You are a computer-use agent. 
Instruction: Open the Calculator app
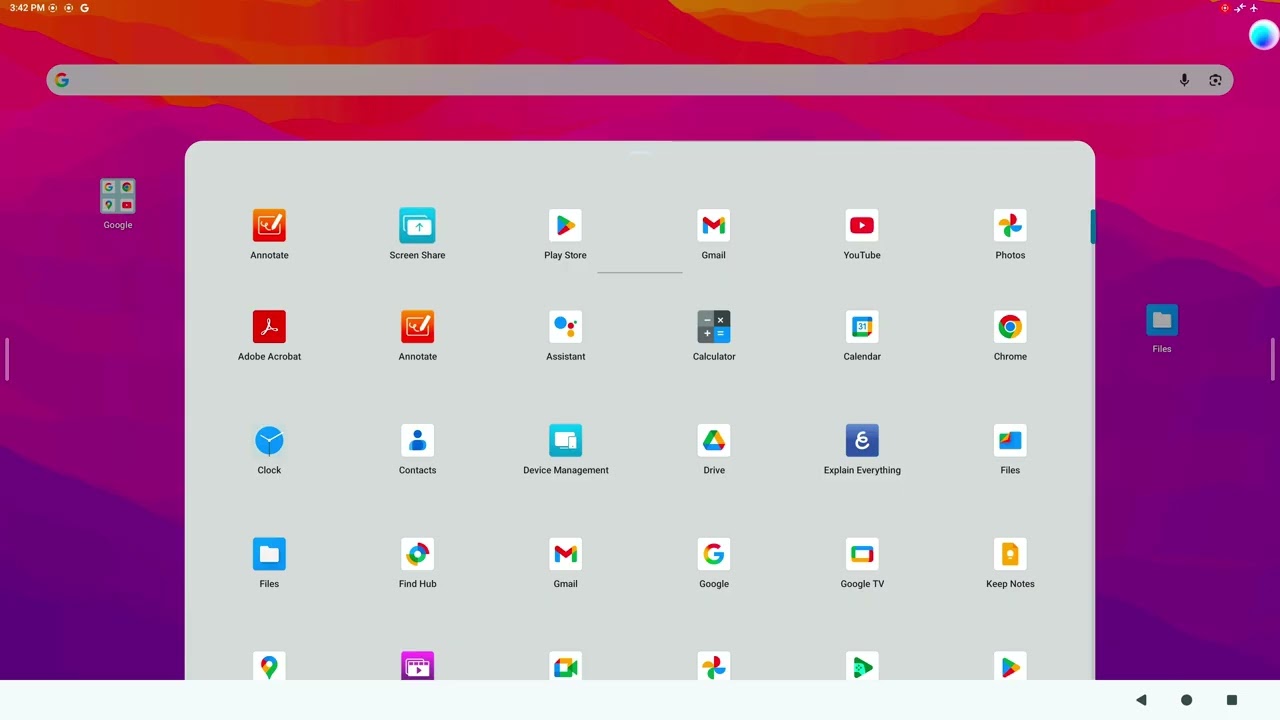coord(713,327)
